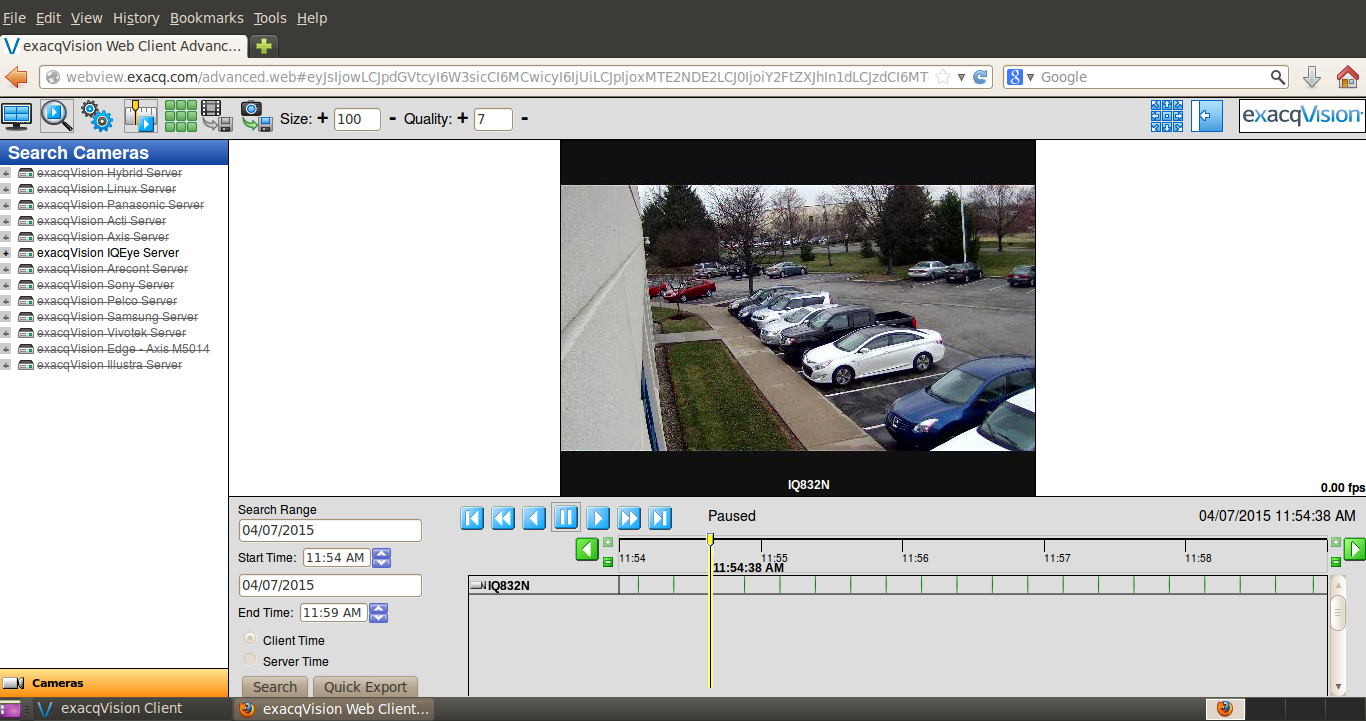Open the Bookmarks menu
The image size is (1366, 721).
coord(207,18)
